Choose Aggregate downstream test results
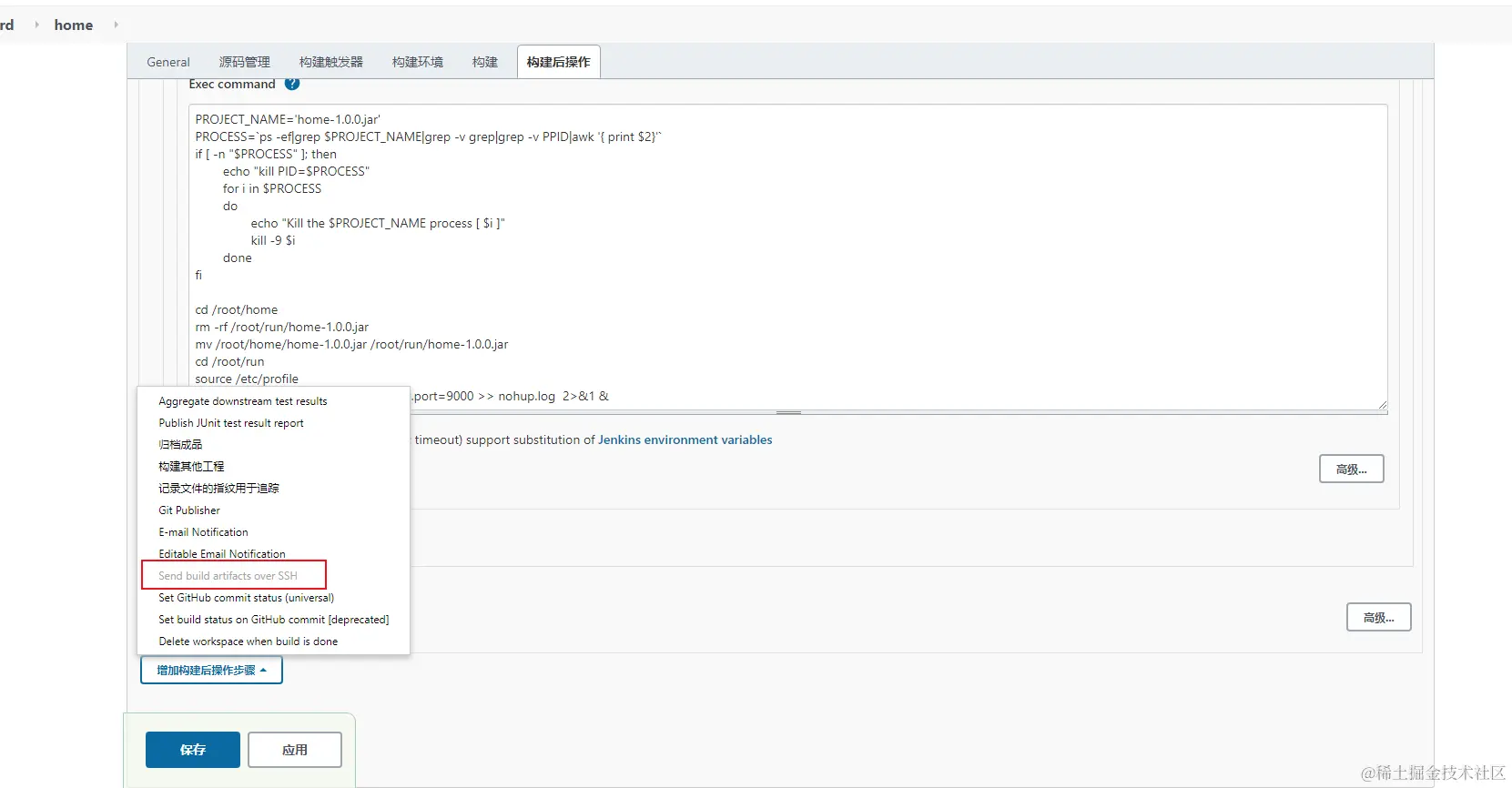 (x=243, y=401)
